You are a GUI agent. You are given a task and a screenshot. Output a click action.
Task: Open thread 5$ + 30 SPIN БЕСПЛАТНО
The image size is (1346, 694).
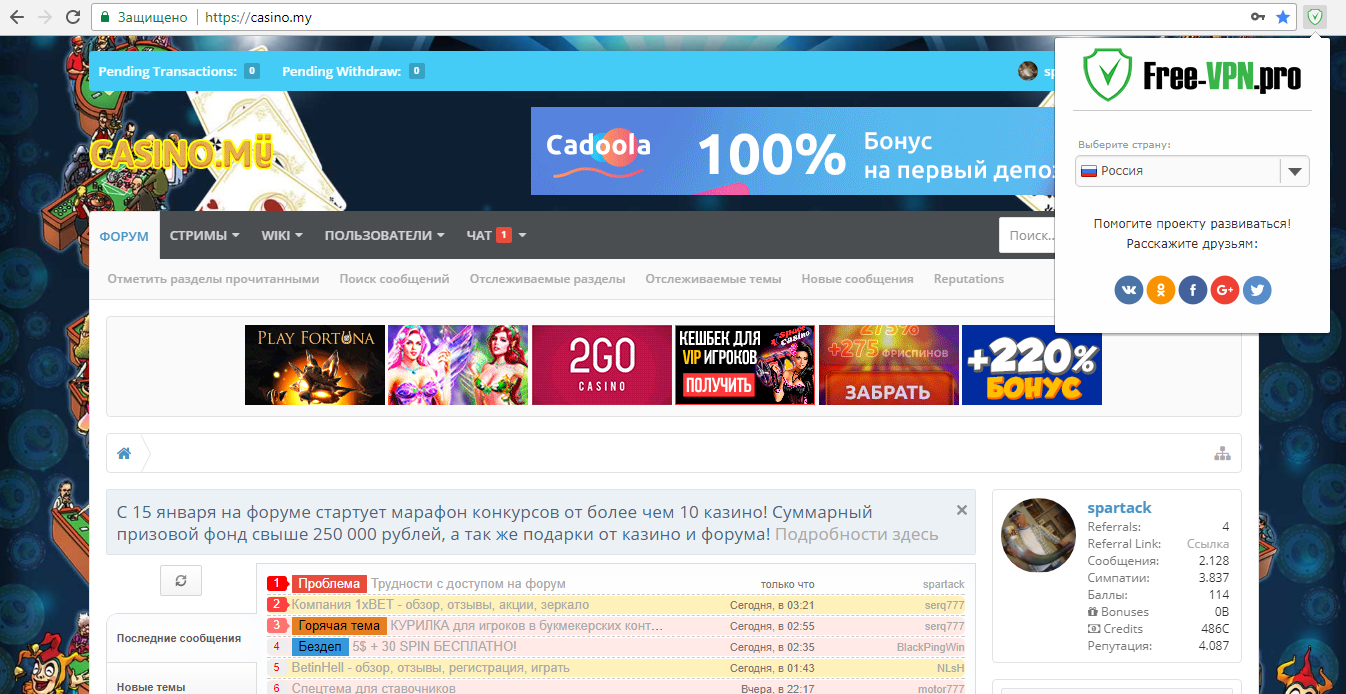pos(434,647)
